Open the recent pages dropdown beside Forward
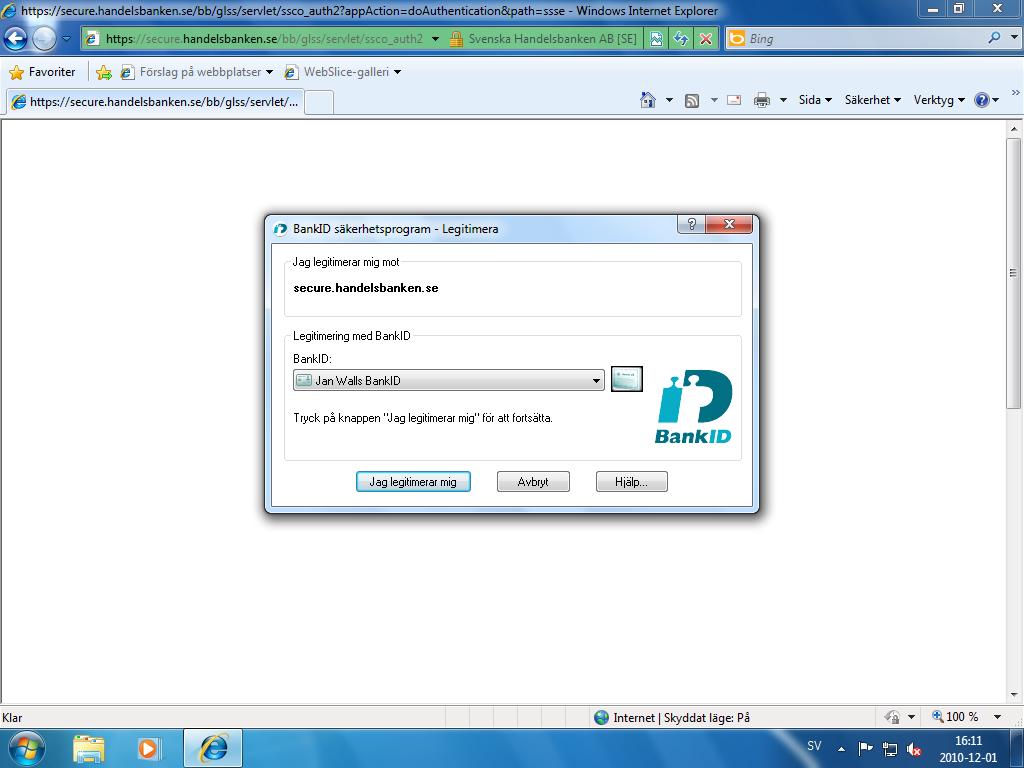The width and height of the screenshot is (1024, 768). tap(66, 39)
